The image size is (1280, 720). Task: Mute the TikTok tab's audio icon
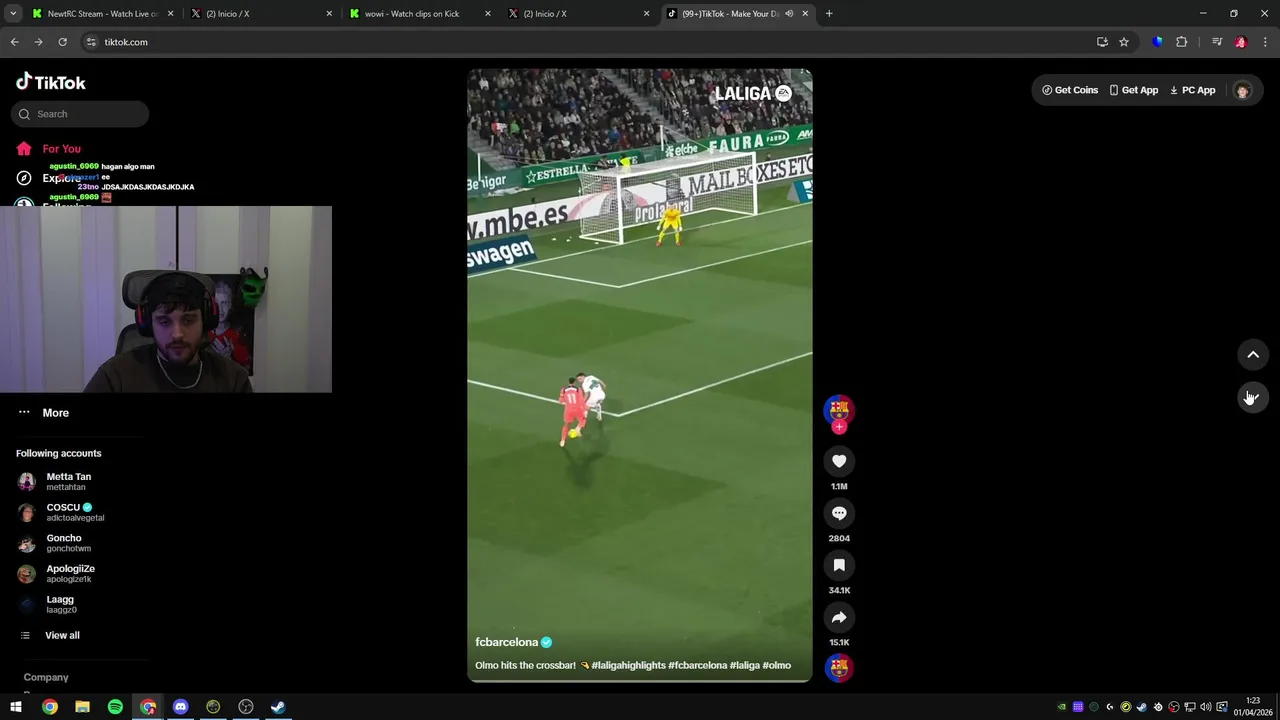[789, 14]
